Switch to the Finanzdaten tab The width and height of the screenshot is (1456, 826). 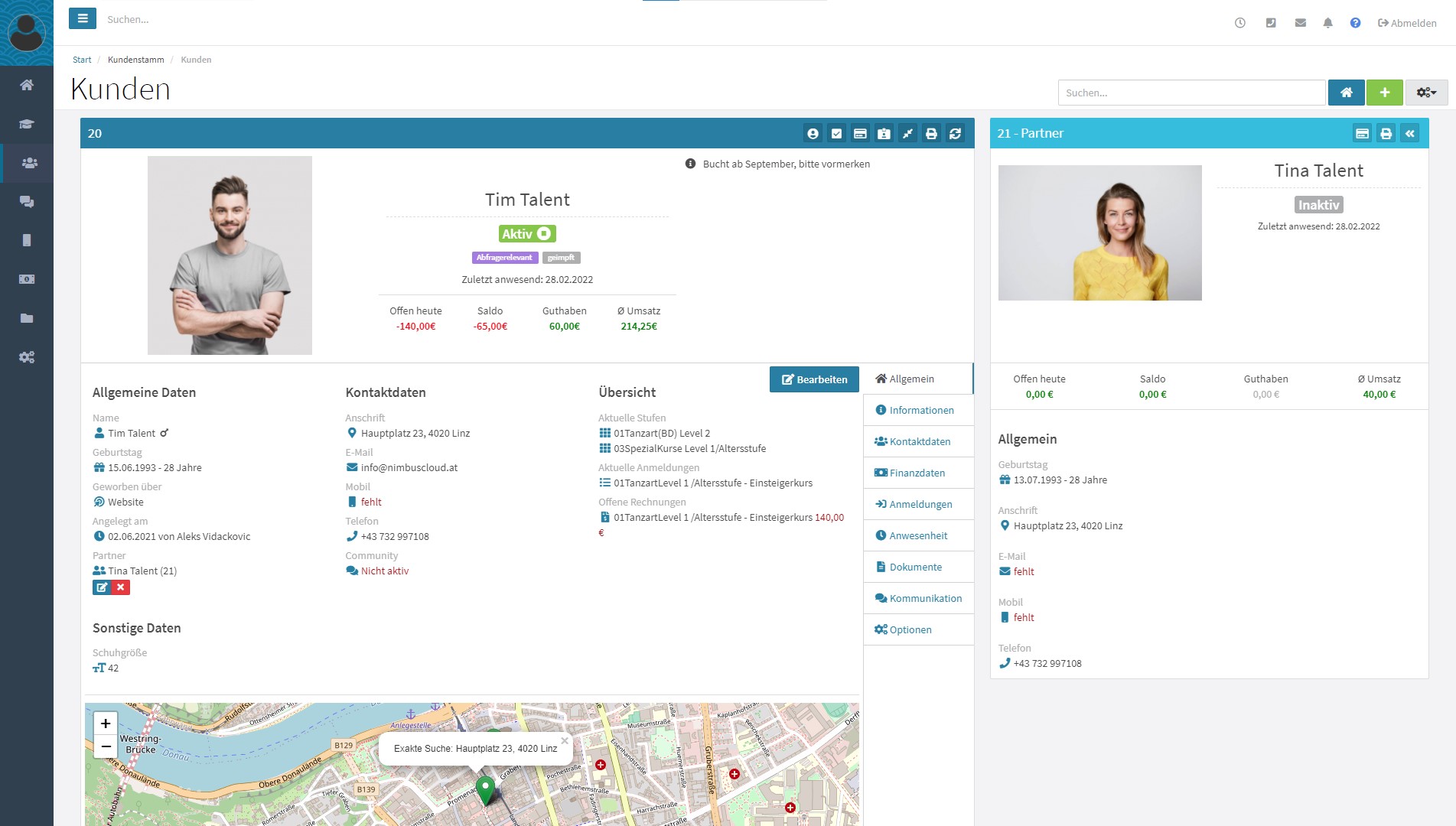917,473
